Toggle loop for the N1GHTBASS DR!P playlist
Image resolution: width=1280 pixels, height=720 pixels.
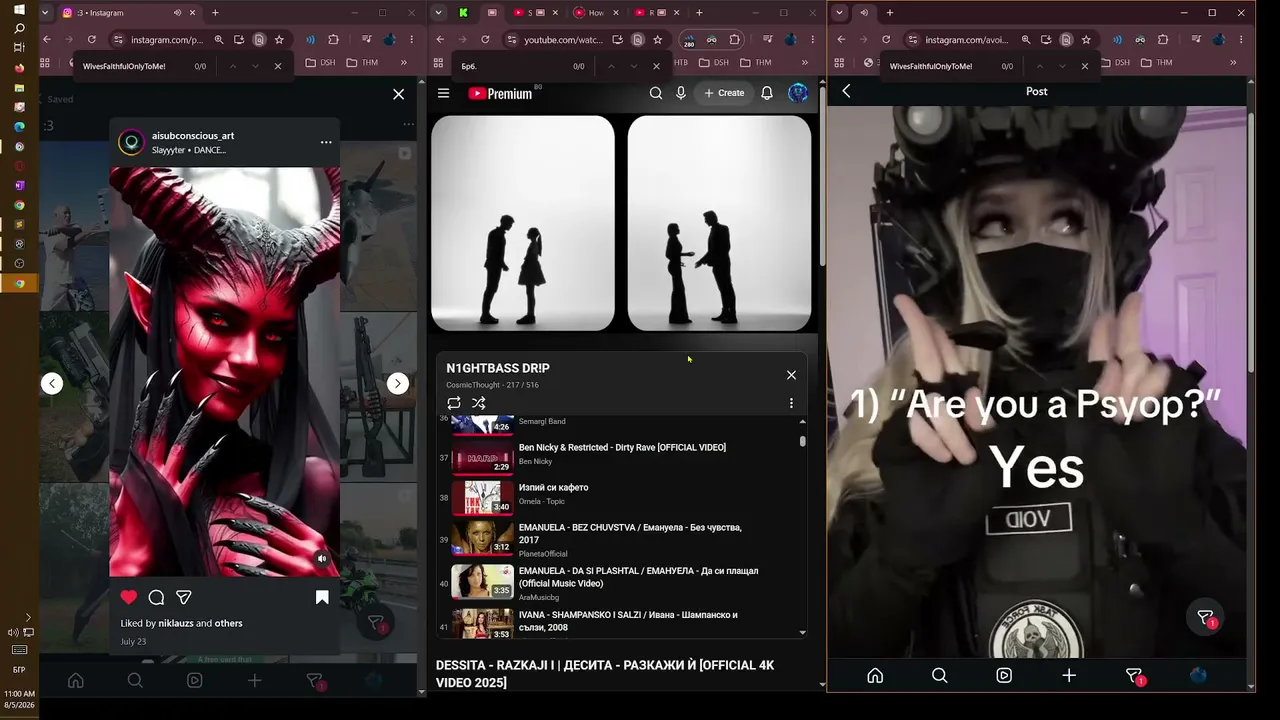[x=454, y=403]
